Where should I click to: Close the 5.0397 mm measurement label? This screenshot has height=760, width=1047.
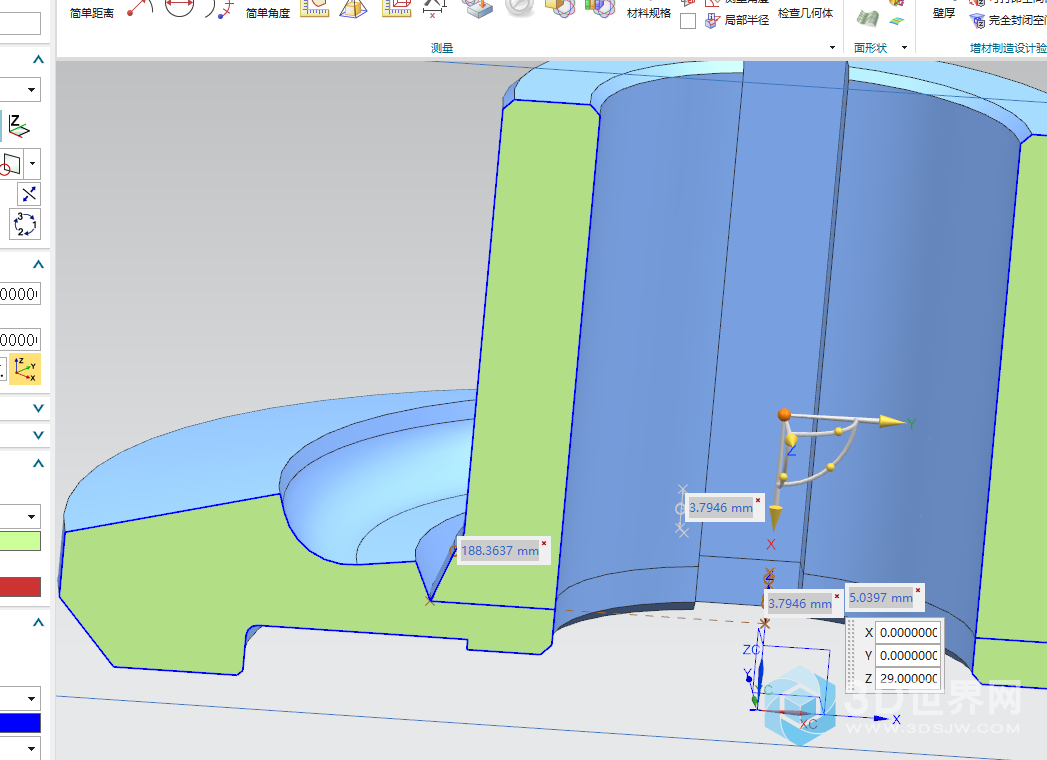(917, 590)
